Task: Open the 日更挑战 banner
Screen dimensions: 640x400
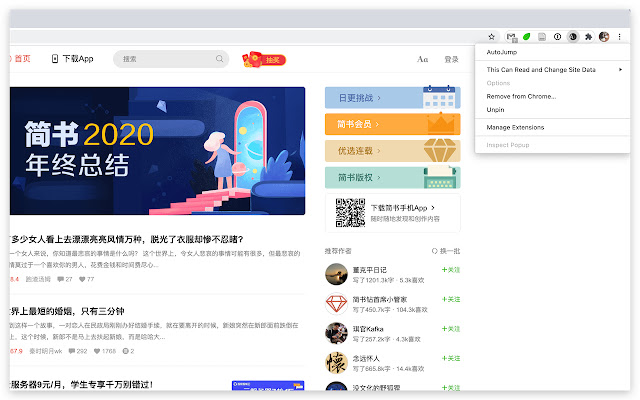Action: coord(393,98)
